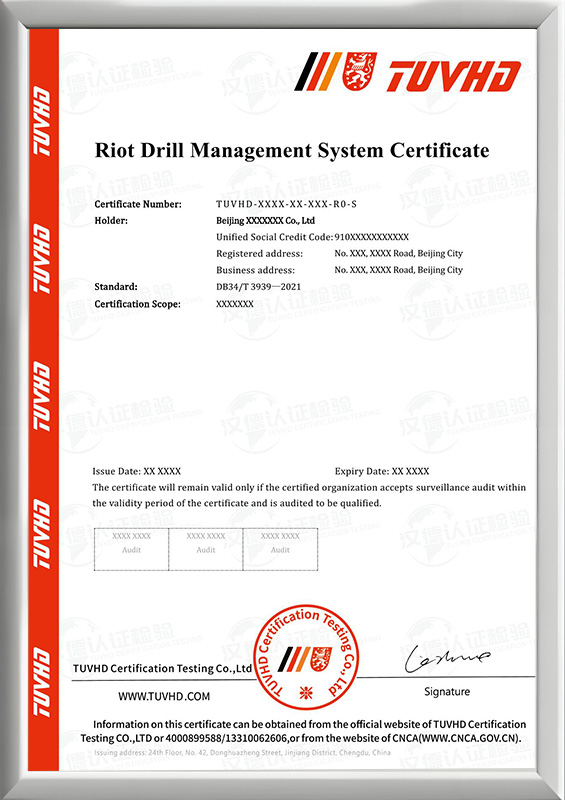The image size is (565, 800).
Task: Open the WWW.TUVHD.COM website link
Action: tap(164, 696)
